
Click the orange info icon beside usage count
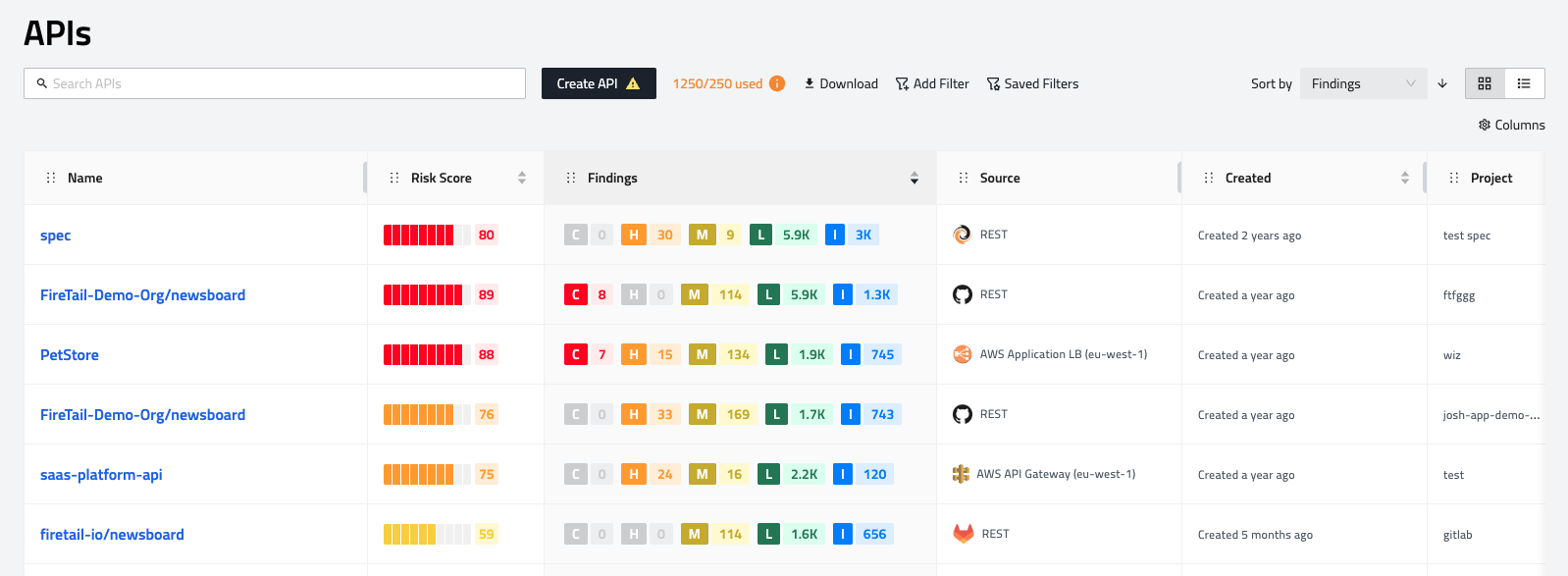[x=777, y=83]
